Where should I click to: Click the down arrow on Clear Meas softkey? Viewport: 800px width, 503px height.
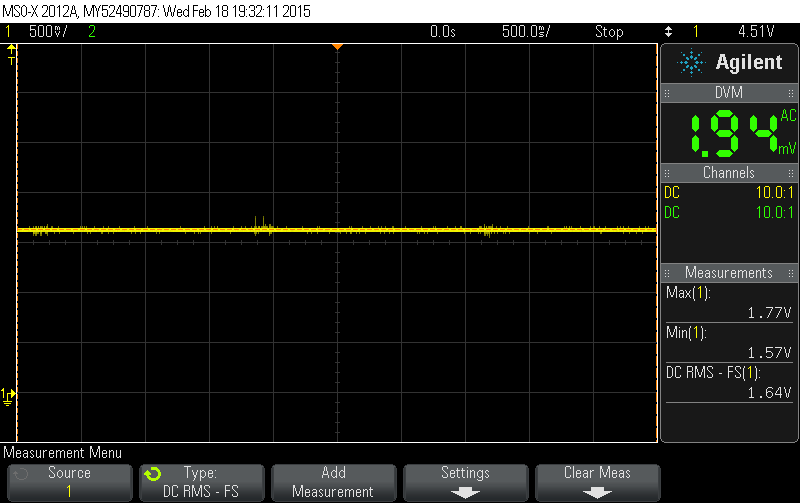(x=597, y=493)
